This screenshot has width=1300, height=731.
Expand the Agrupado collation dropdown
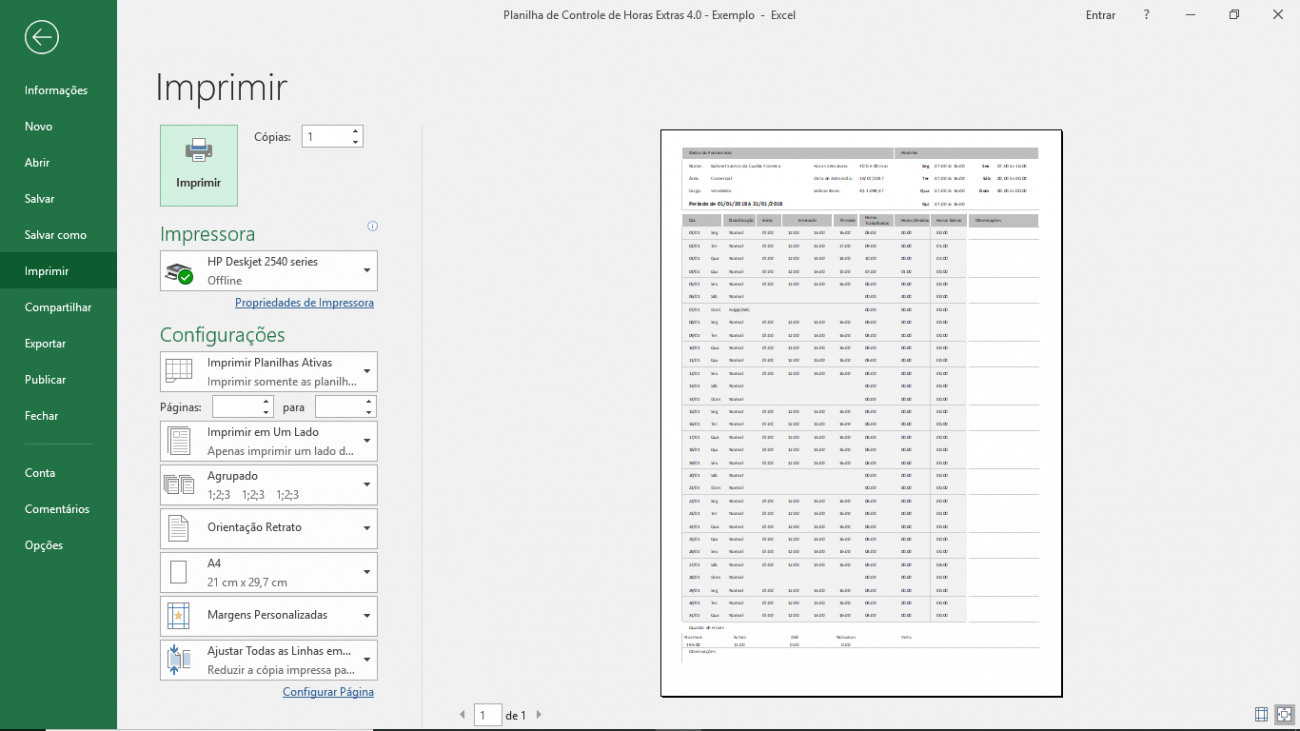coord(269,485)
